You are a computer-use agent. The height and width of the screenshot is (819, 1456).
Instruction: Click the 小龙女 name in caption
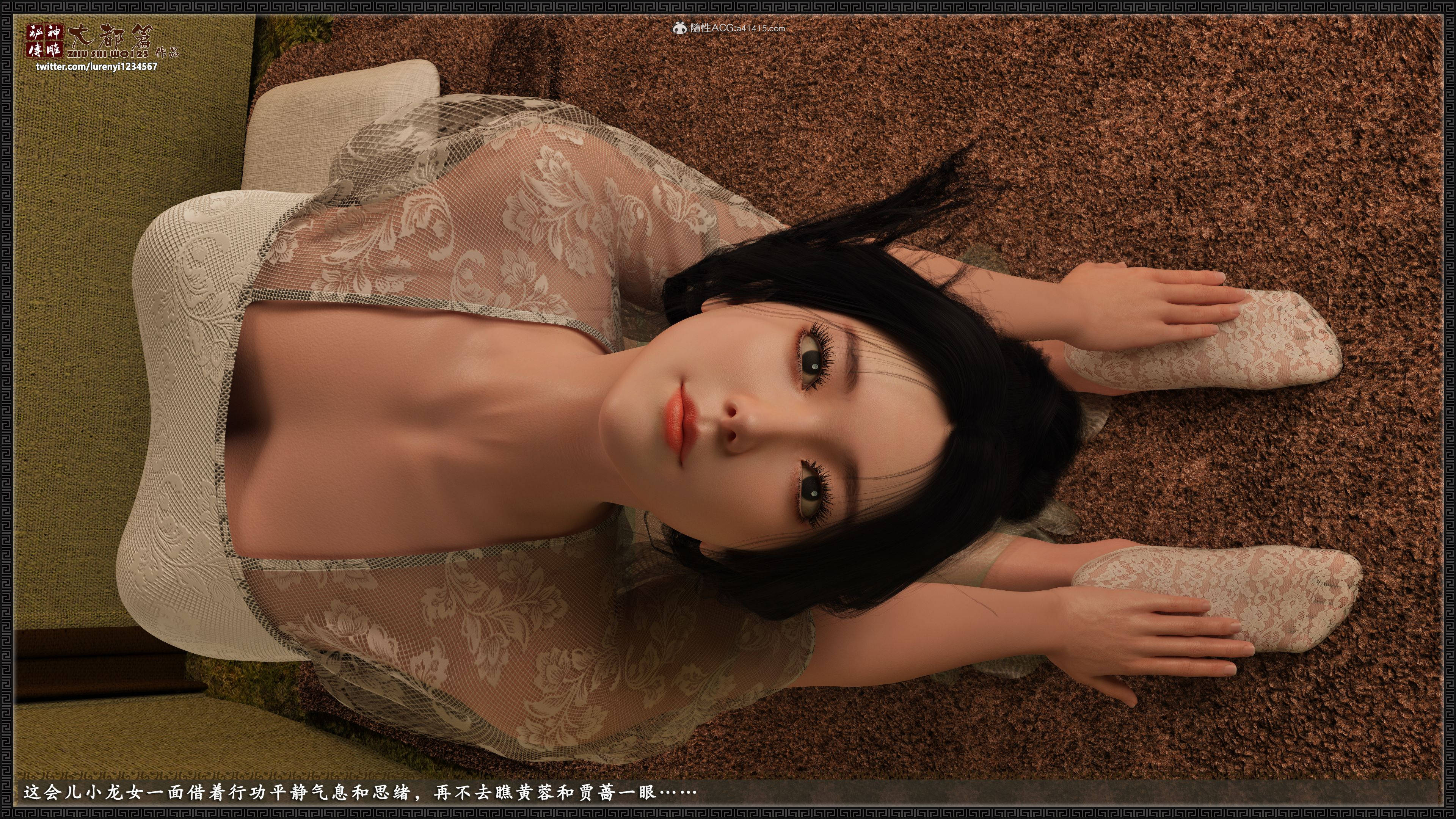[x=115, y=793]
